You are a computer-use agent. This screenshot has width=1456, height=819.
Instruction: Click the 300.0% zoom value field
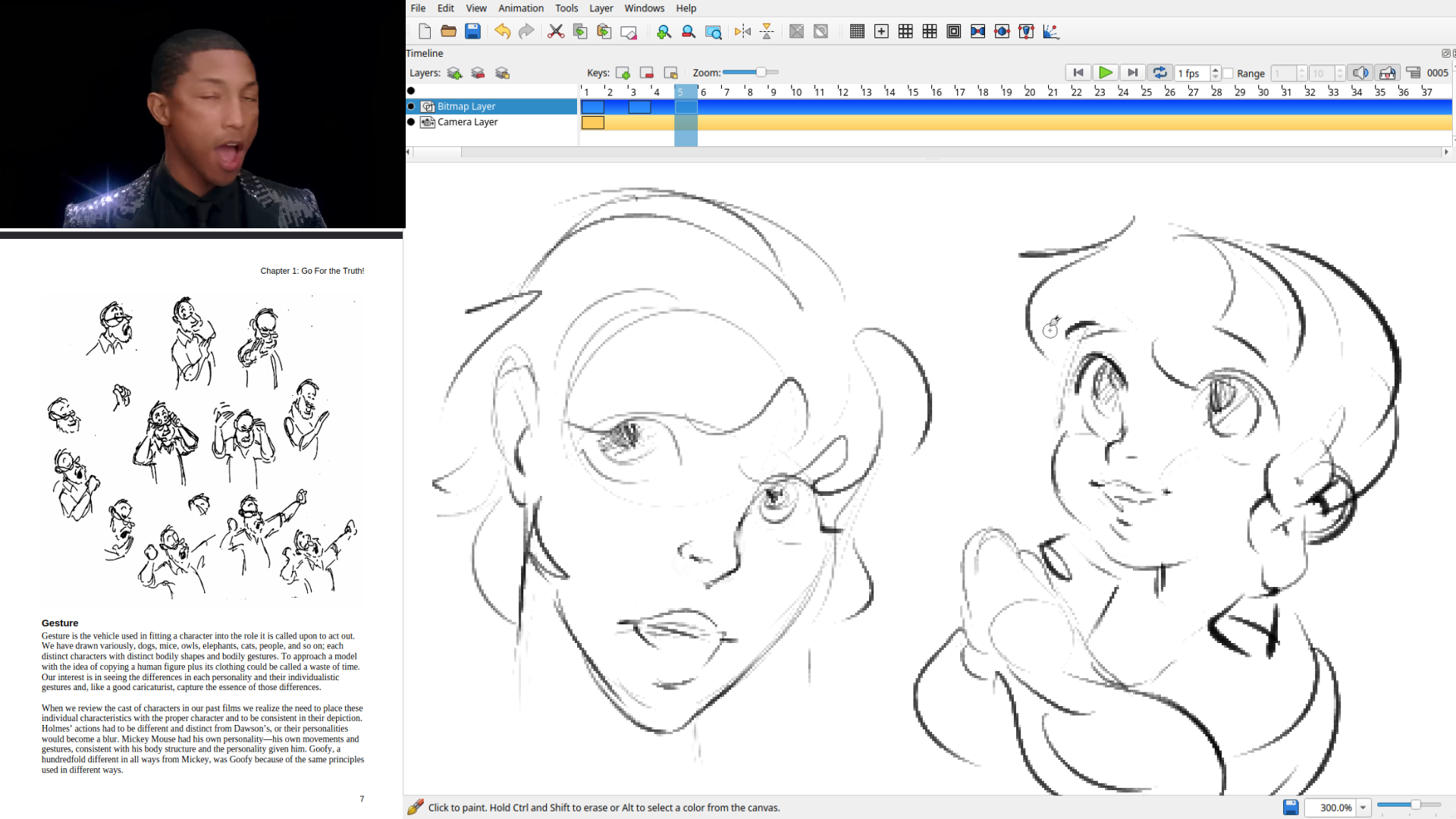(x=1332, y=808)
